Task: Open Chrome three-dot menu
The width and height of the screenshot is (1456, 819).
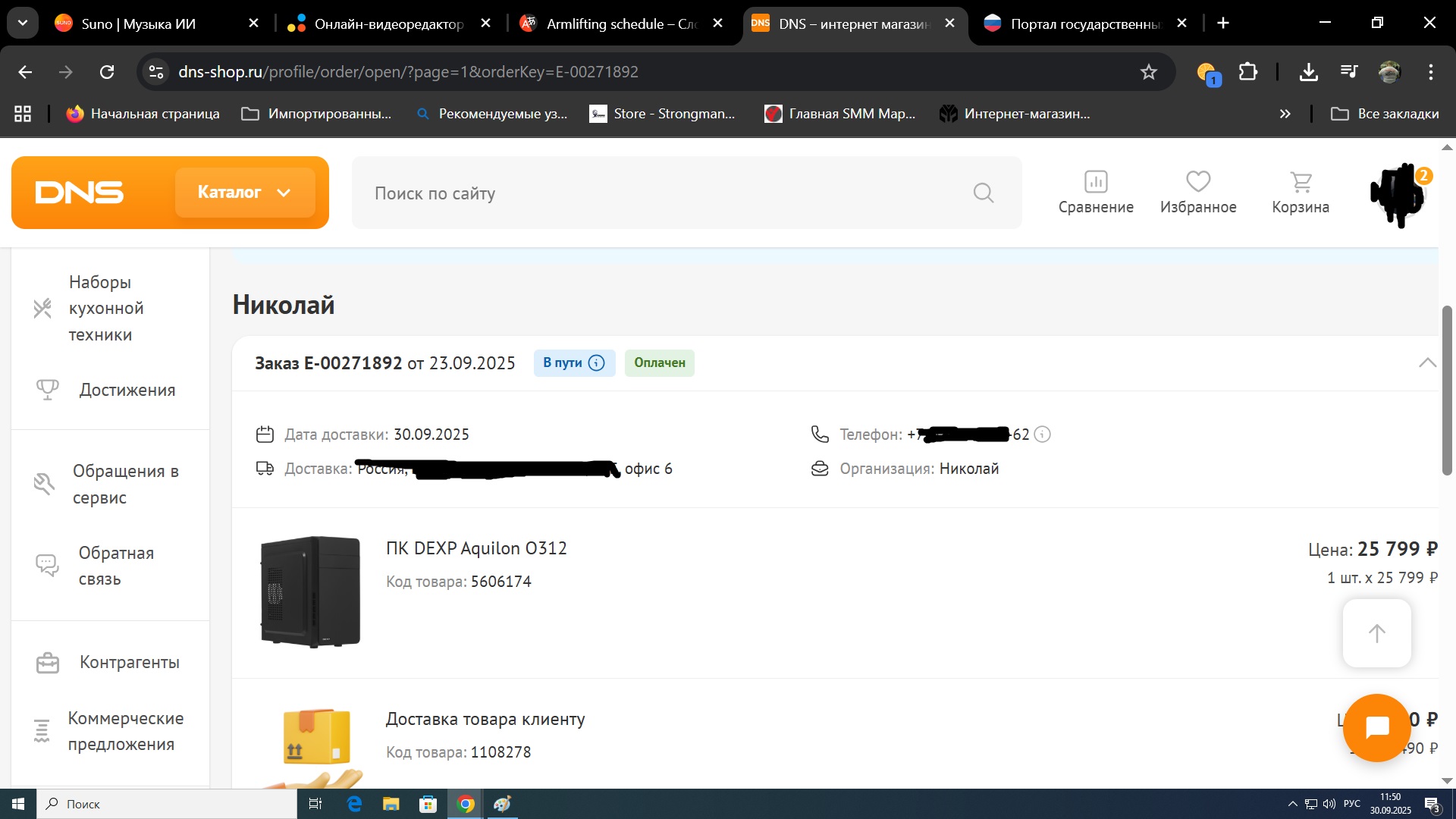Action: [x=1431, y=72]
